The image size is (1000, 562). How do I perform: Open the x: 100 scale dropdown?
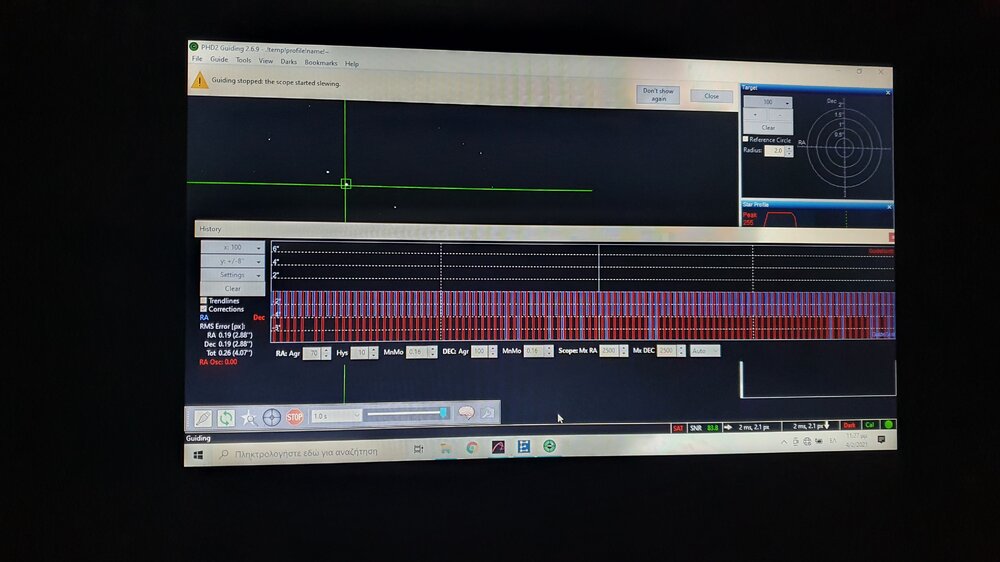233,247
